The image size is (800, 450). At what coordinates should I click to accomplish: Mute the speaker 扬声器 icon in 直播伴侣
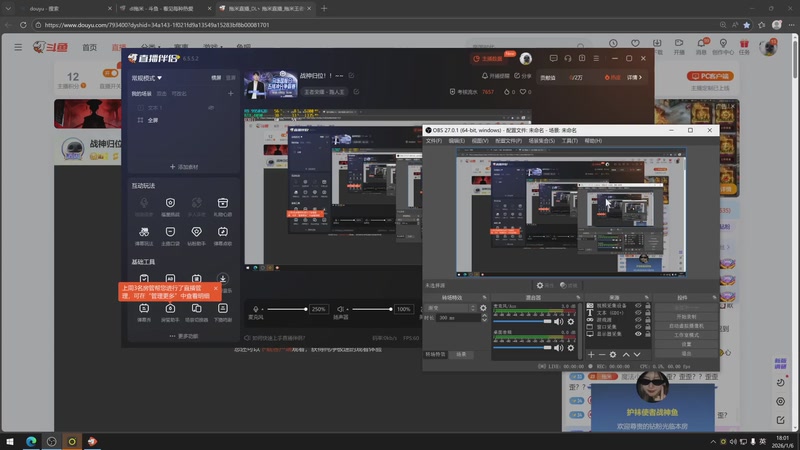pos(340,309)
